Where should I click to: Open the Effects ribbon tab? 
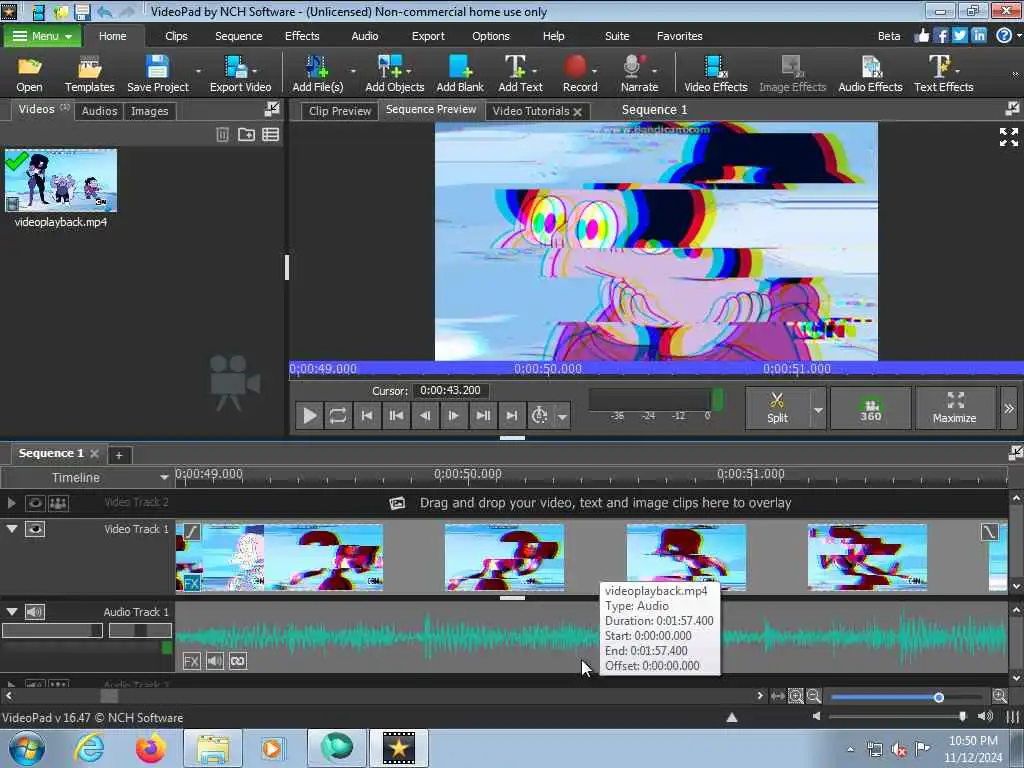pos(302,36)
